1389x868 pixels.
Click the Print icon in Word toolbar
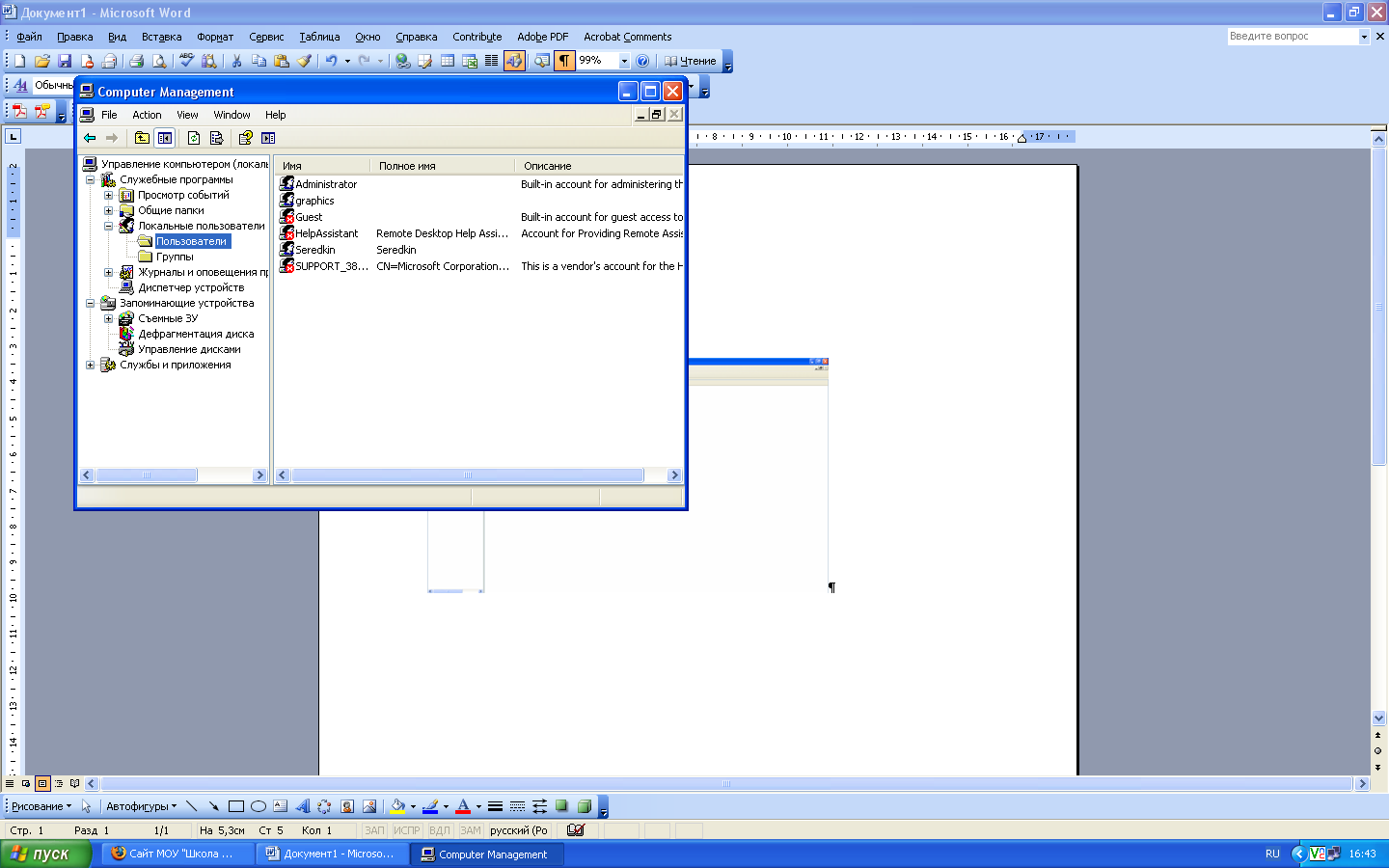coord(137,61)
